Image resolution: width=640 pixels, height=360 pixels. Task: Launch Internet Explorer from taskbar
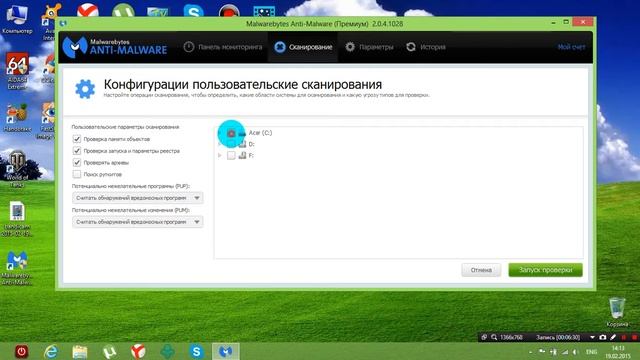click(x=51, y=351)
